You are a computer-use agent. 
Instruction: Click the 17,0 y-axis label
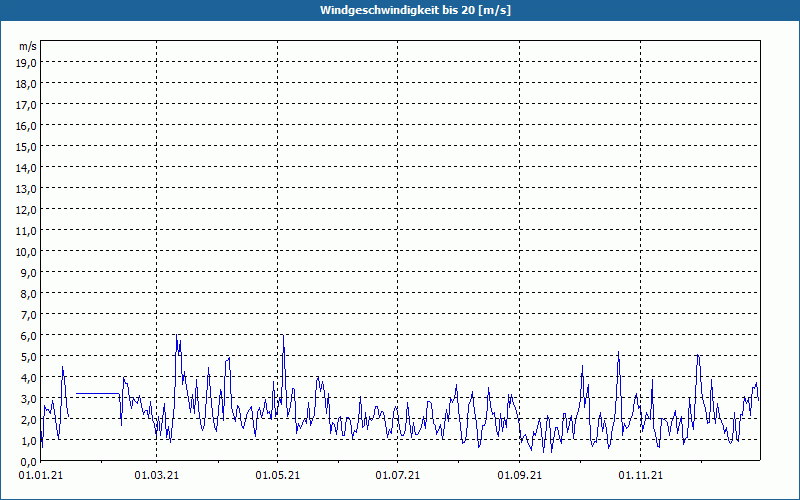point(26,105)
